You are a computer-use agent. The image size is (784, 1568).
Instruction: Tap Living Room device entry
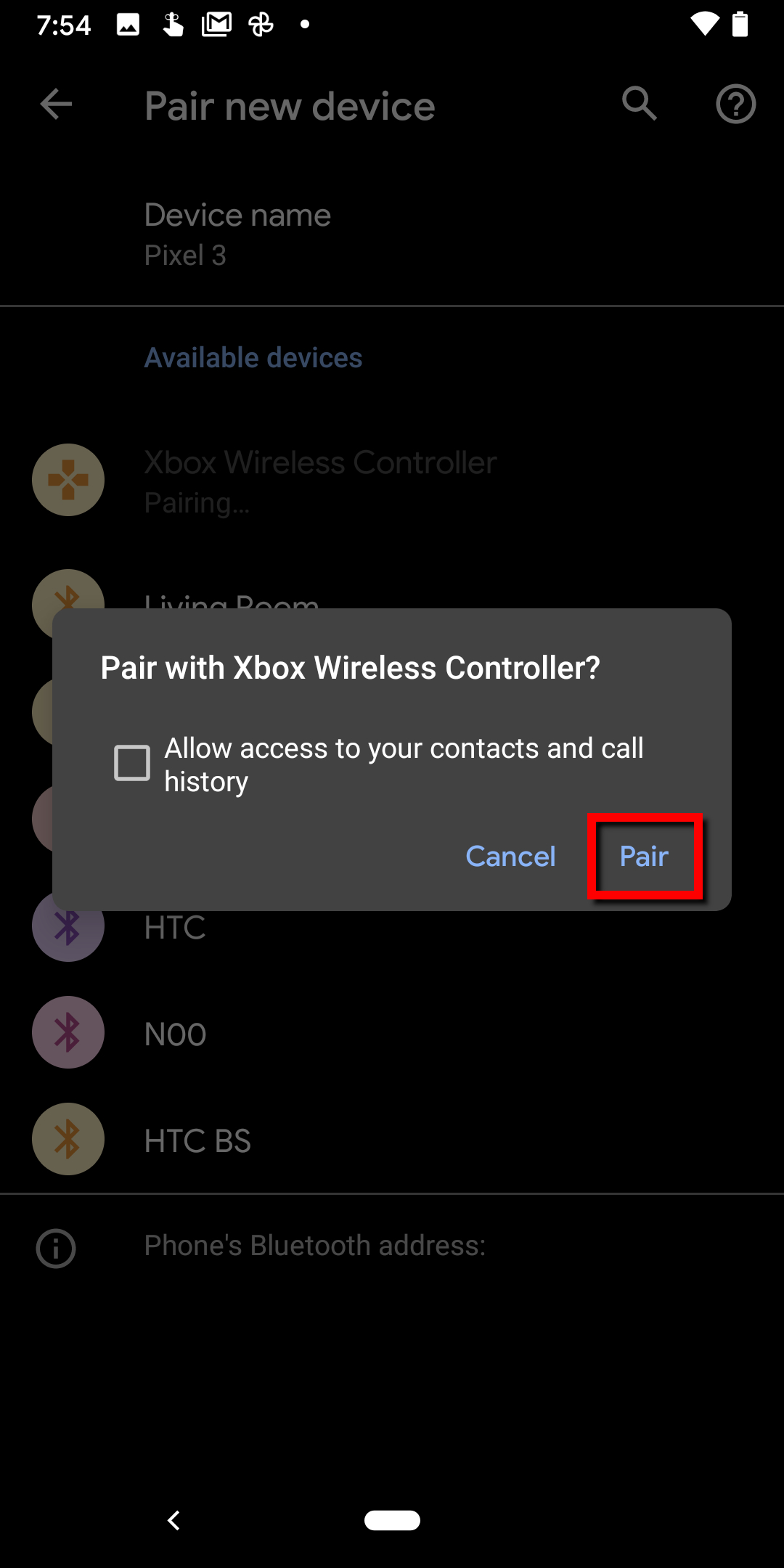(392, 589)
